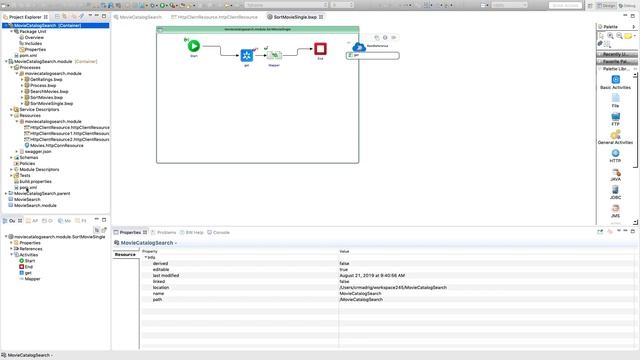Expand the Module Descriptors node
The image size is (640, 360).
[x=11, y=169]
